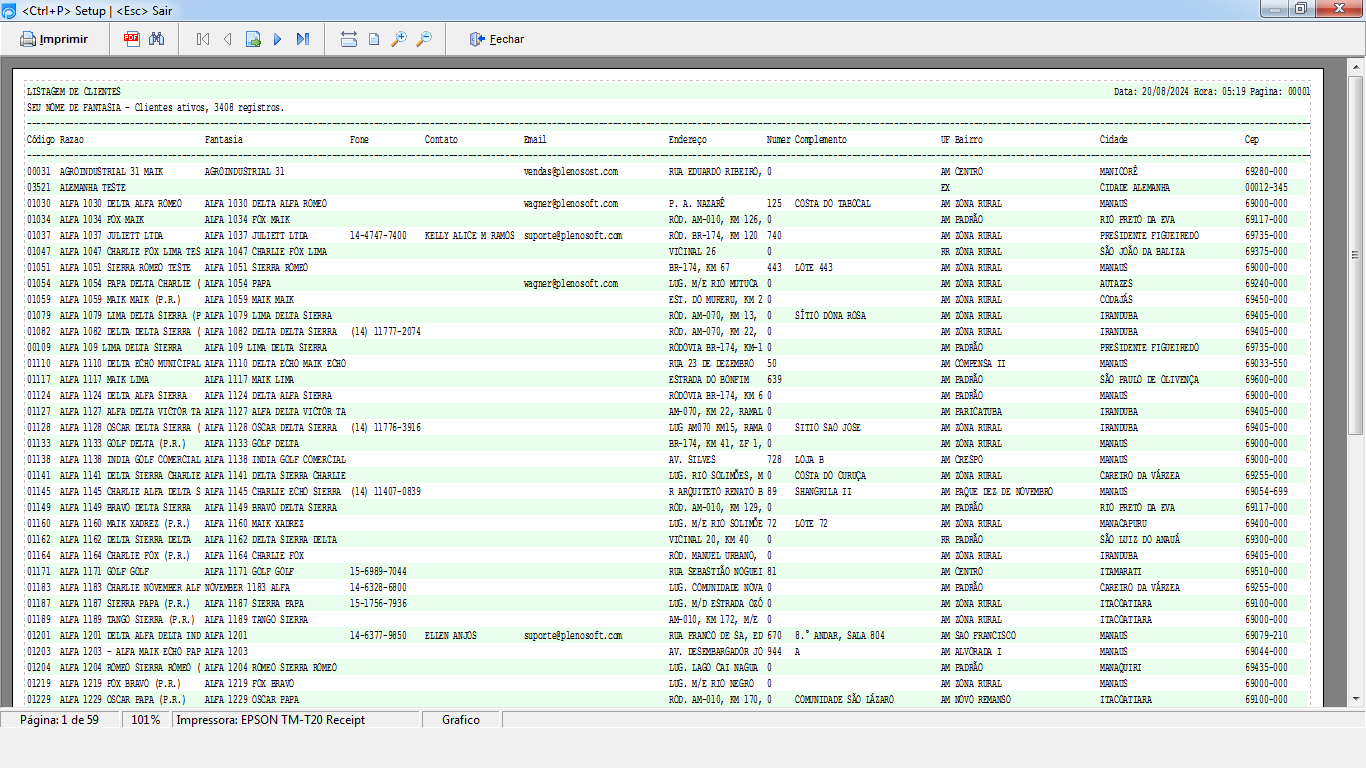Click the Email column header
The height and width of the screenshot is (768, 1366).
tap(535, 140)
